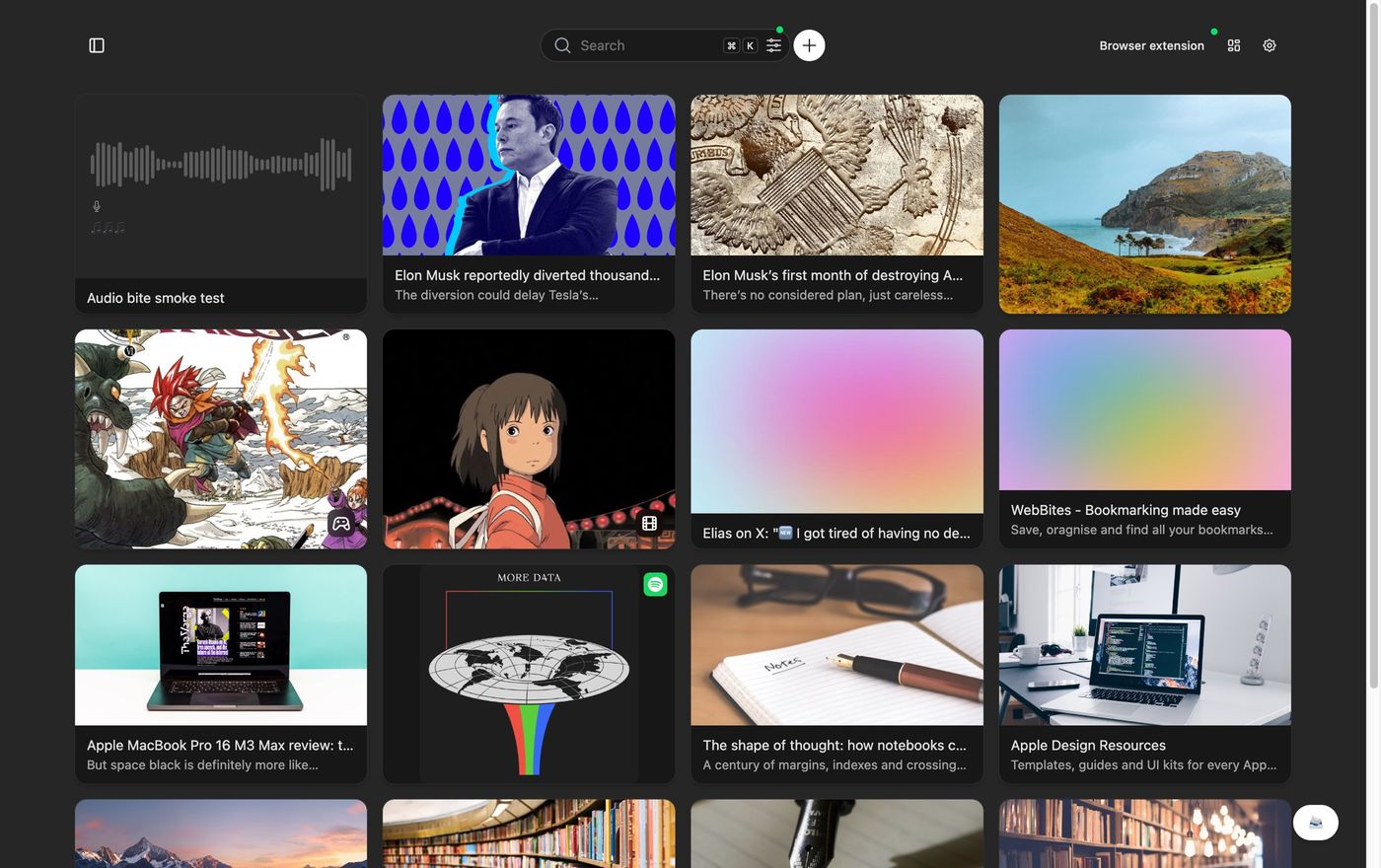1381x868 pixels.
Task: Open Audio bite smoke test card title
Action: (x=156, y=298)
